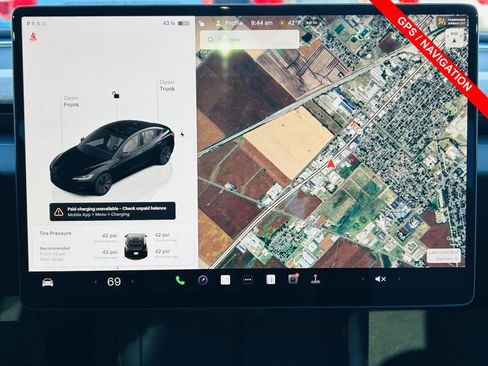Raise cabin temperature with right arrow

coord(133,282)
